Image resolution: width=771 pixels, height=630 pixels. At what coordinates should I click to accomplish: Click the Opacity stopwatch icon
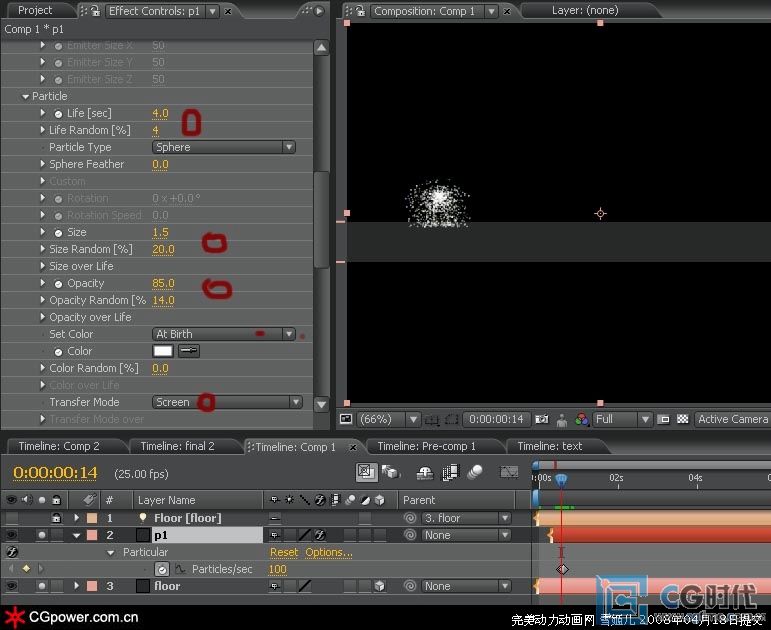59,284
